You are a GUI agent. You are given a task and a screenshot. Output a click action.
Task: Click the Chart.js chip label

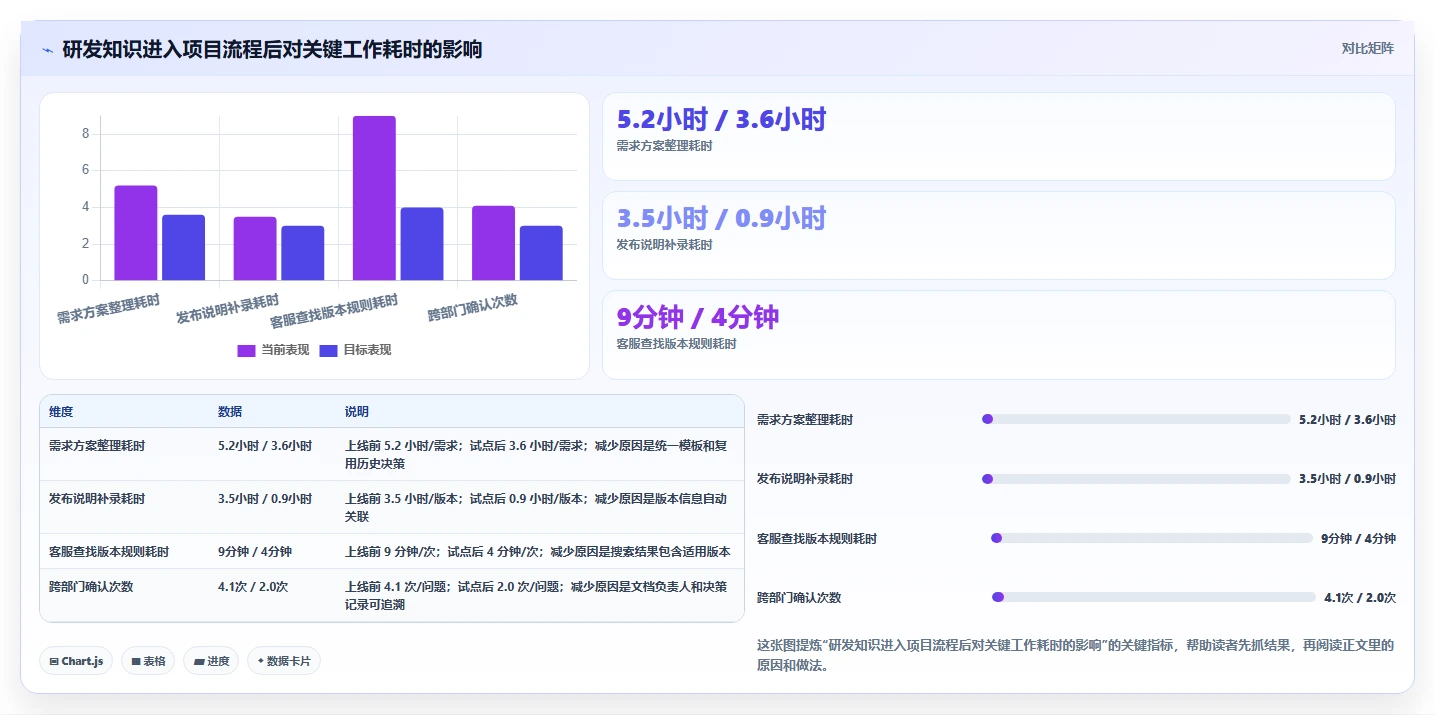(x=82, y=662)
